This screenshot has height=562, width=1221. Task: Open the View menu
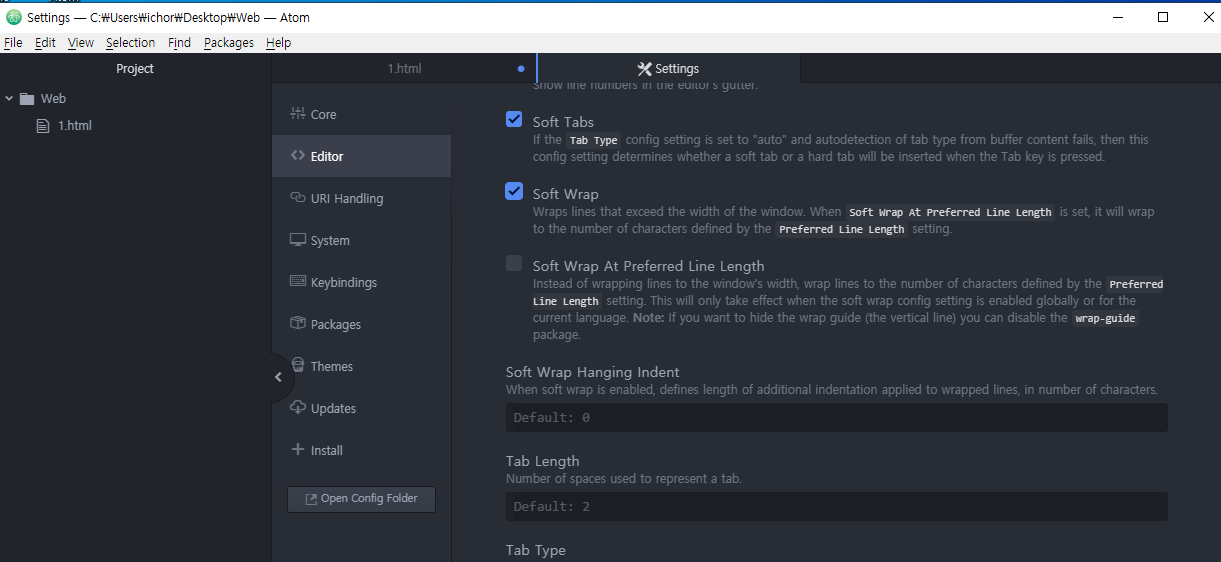pyautogui.click(x=81, y=42)
